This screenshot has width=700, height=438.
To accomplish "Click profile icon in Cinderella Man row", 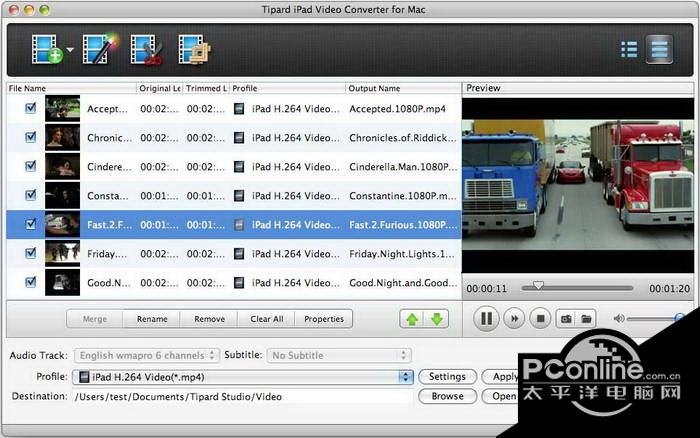I will [239, 167].
